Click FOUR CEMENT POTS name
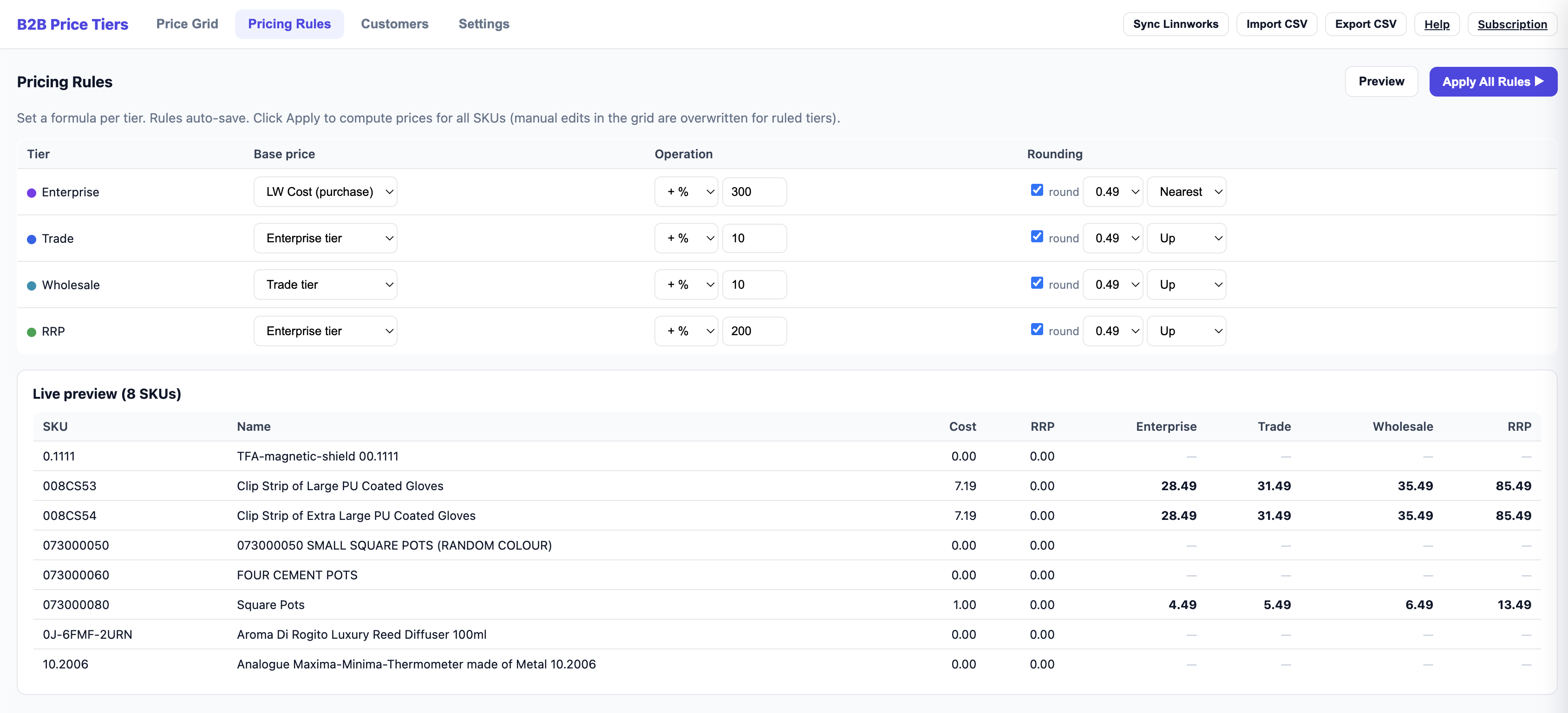This screenshot has width=1568, height=713. point(297,575)
